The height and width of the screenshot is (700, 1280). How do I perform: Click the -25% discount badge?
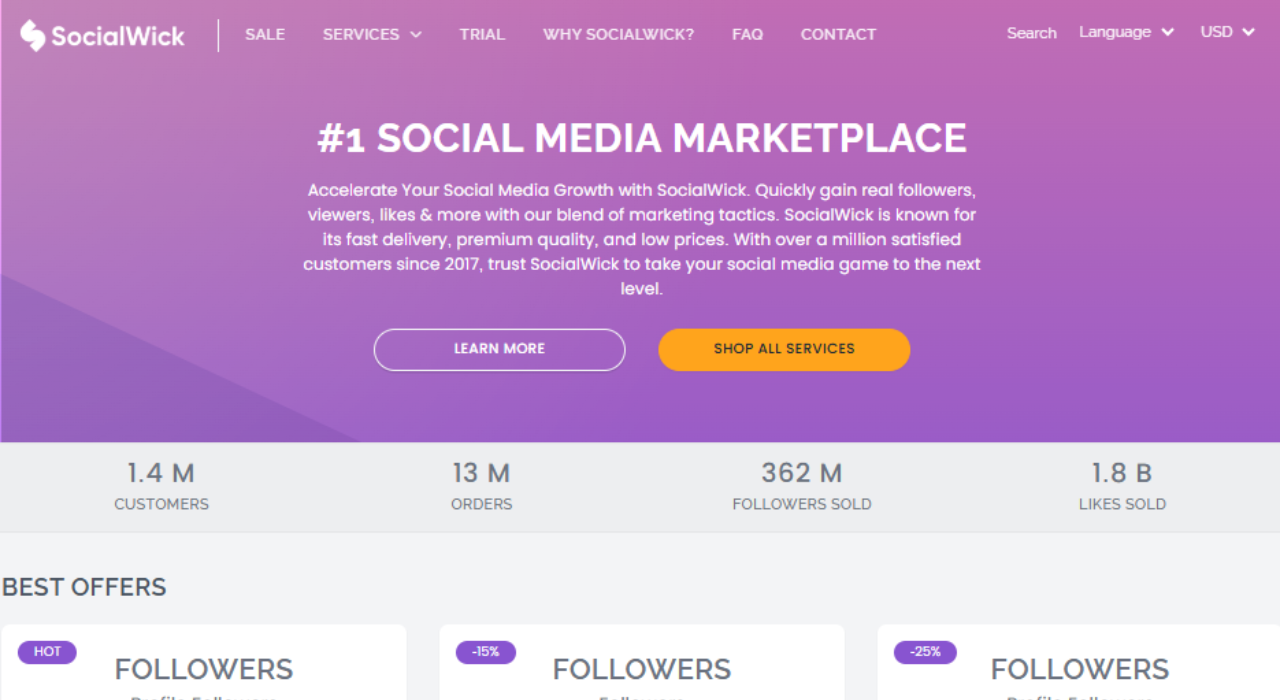coord(924,651)
